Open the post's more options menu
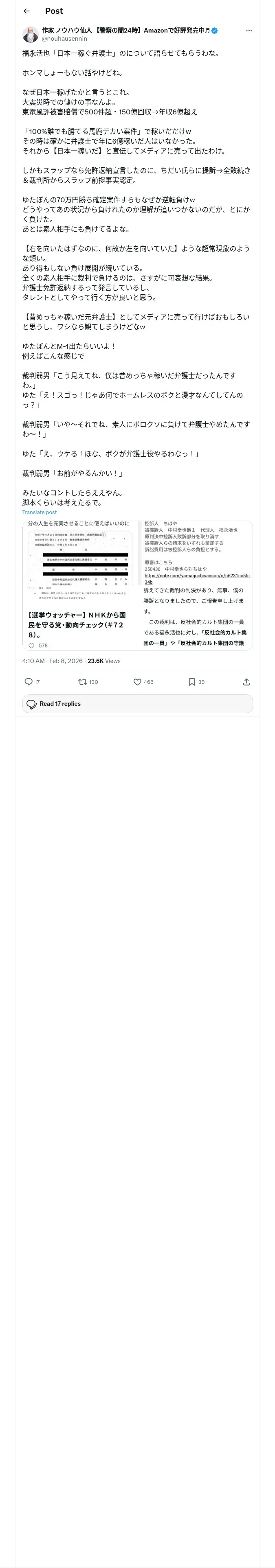 pyautogui.click(x=249, y=31)
